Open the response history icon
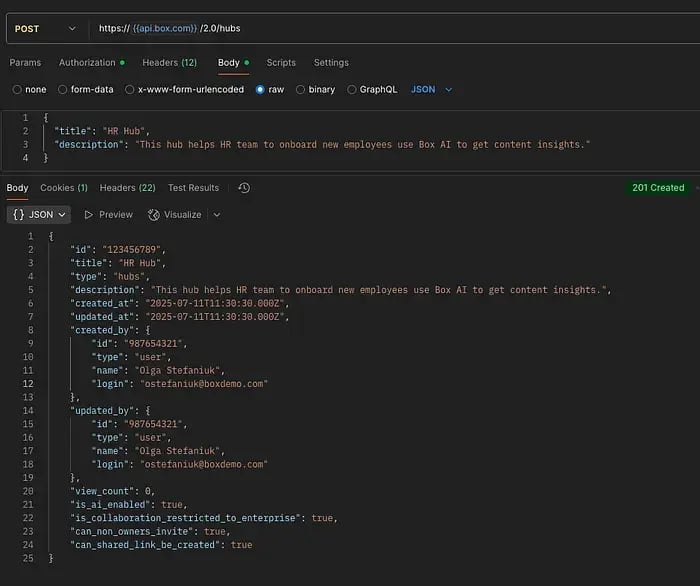This screenshot has width=700, height=586. point(244,188)
